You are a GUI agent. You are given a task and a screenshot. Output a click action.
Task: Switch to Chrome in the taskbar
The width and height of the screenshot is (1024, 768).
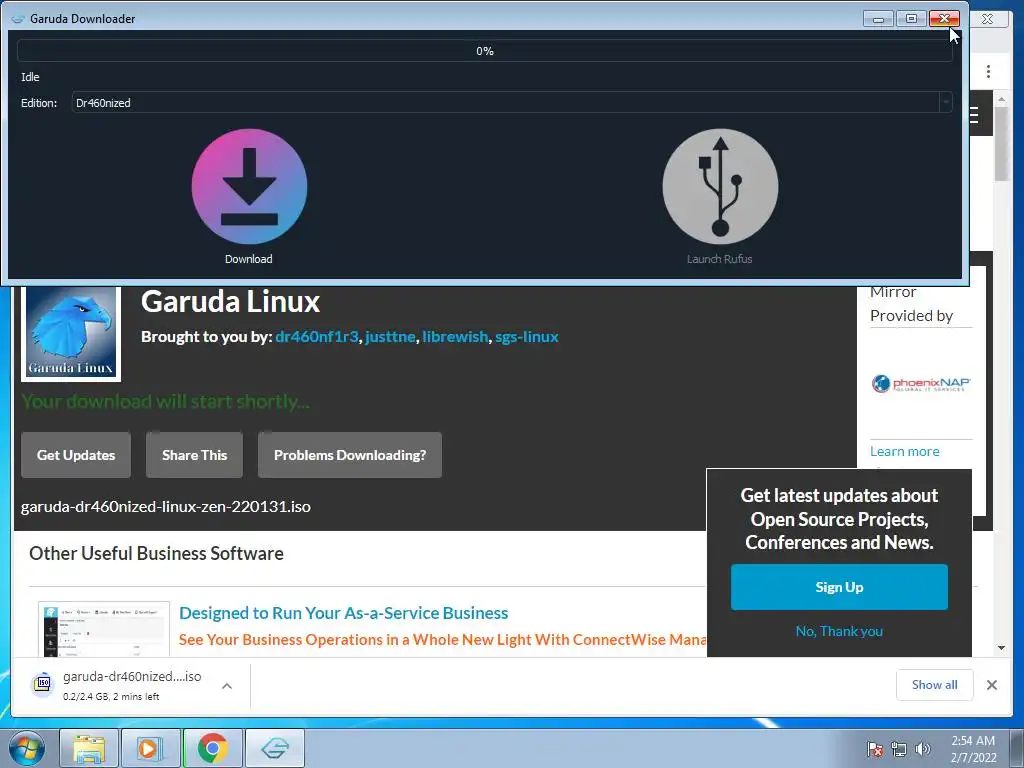(213, 748)
